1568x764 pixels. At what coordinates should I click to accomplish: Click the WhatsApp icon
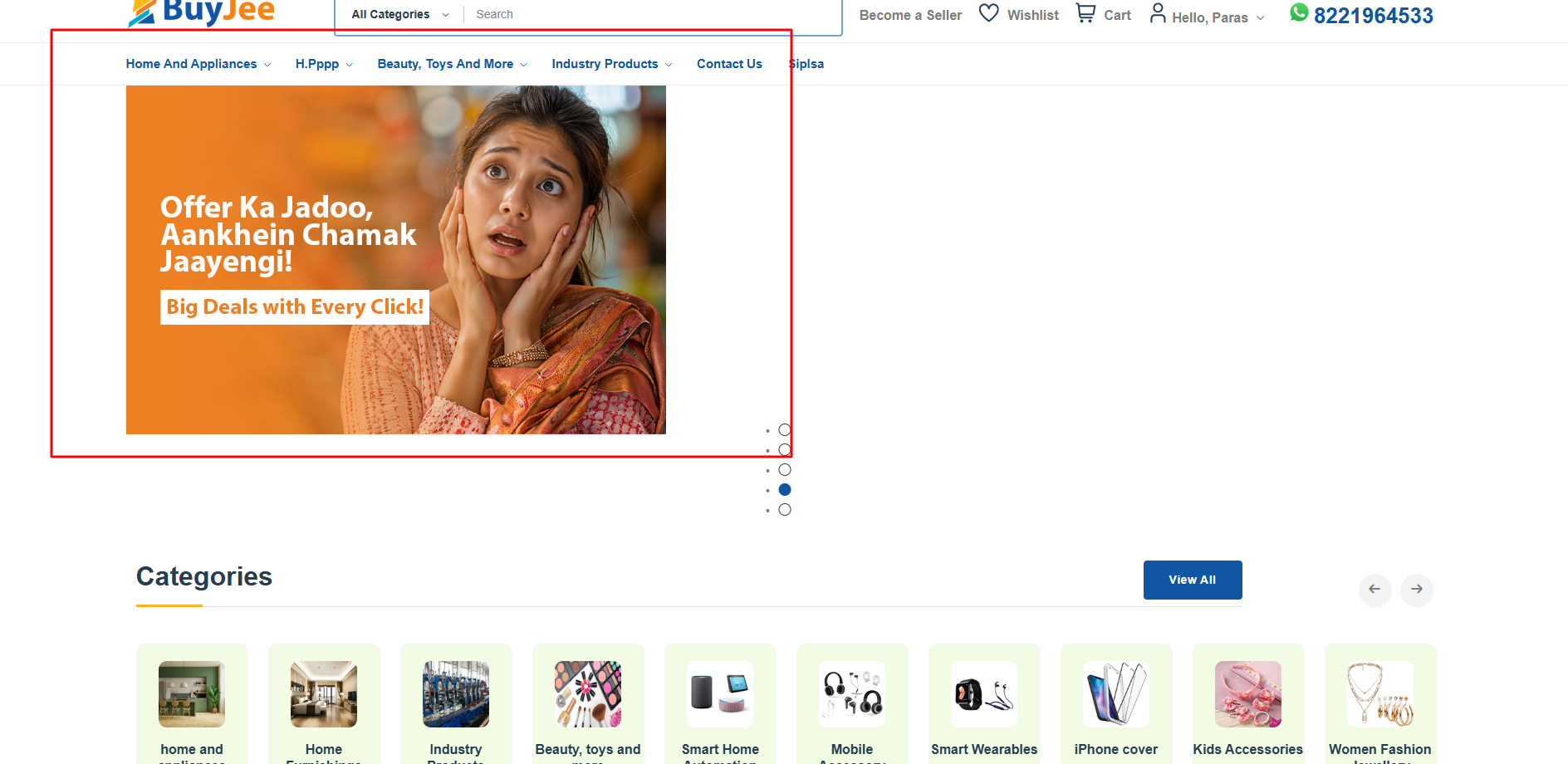click(1299, 12)
